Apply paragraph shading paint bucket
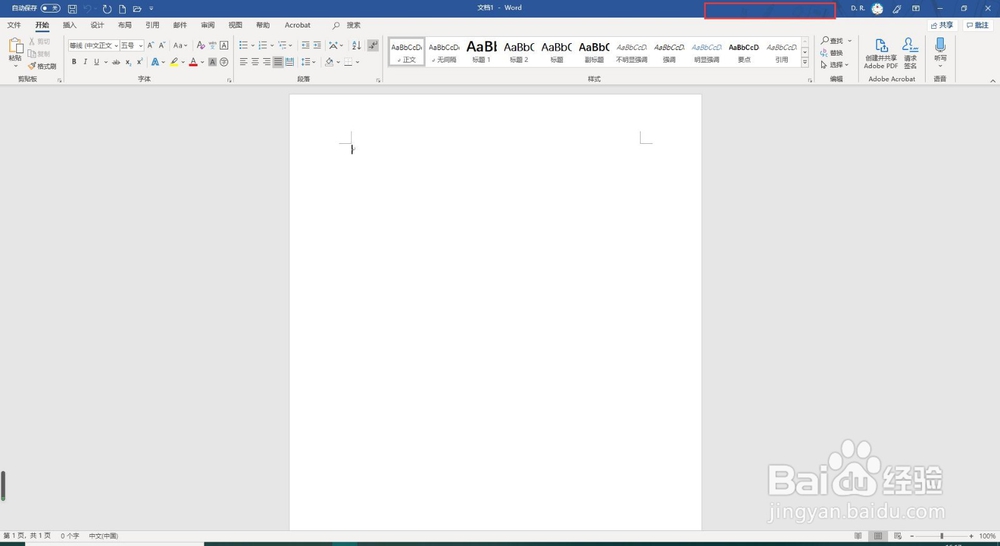The height and width of the screenshot is (546, 1000). pos(329,62)
